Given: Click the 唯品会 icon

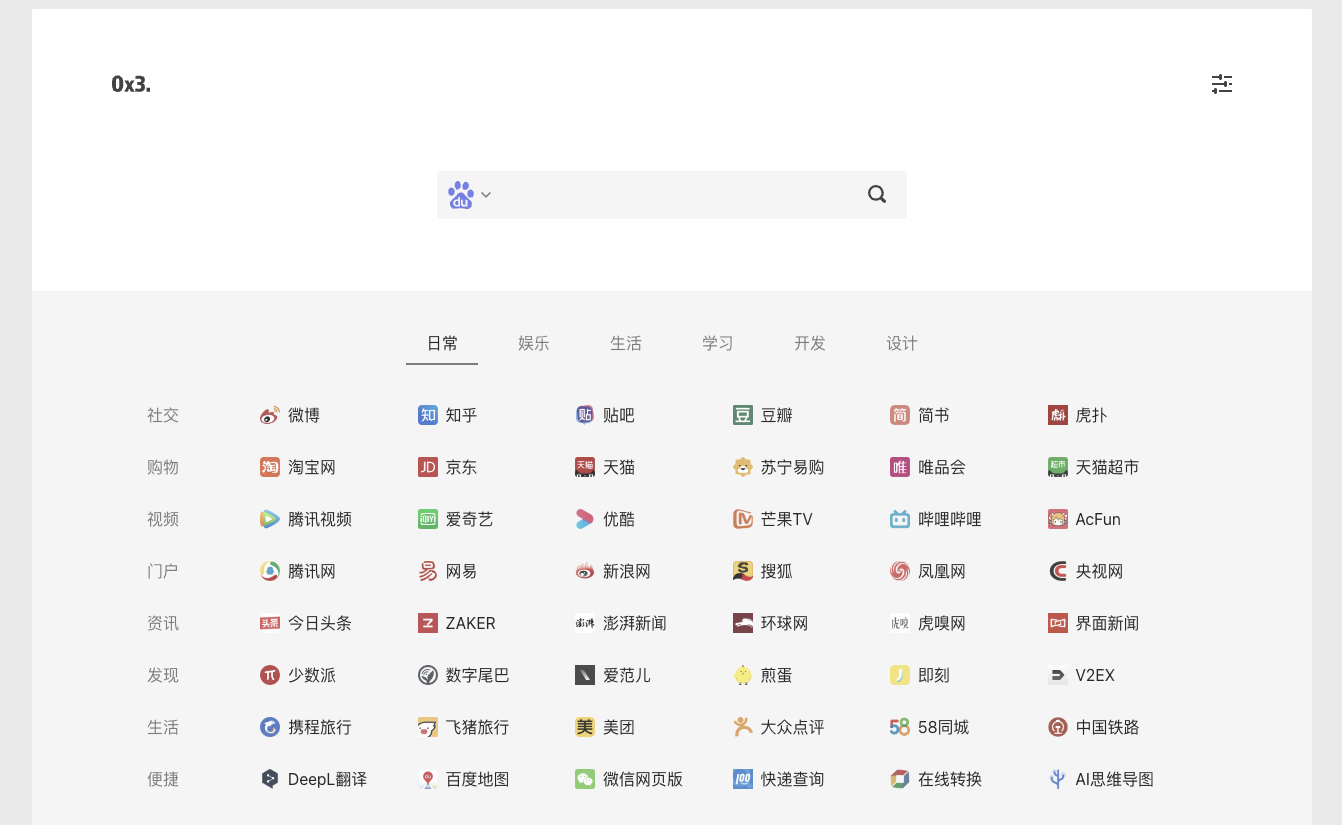Looking at the screenshot, I should (900, 467).
